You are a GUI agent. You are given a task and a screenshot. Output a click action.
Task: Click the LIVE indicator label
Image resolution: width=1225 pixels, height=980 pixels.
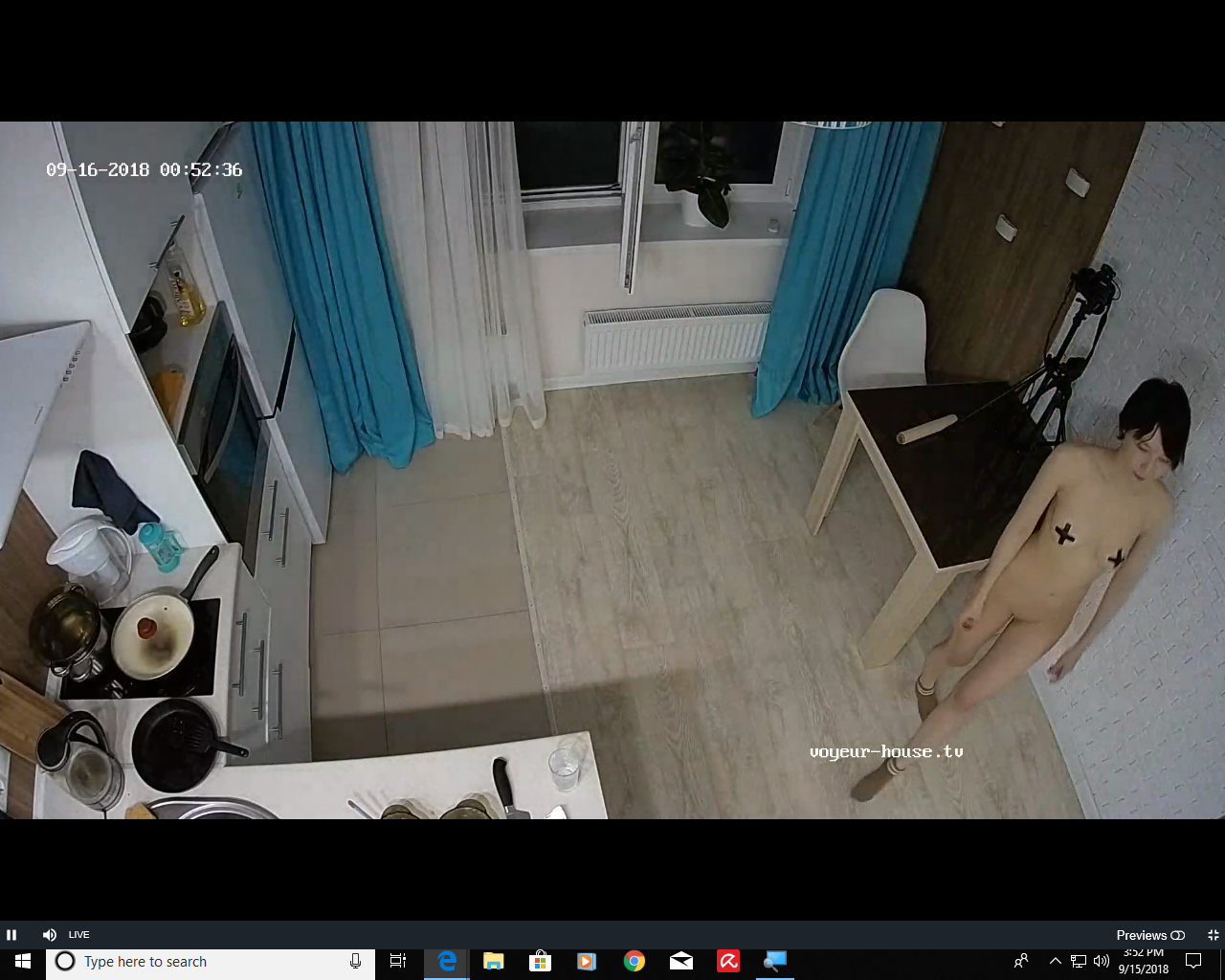click(x=79, y=935)
